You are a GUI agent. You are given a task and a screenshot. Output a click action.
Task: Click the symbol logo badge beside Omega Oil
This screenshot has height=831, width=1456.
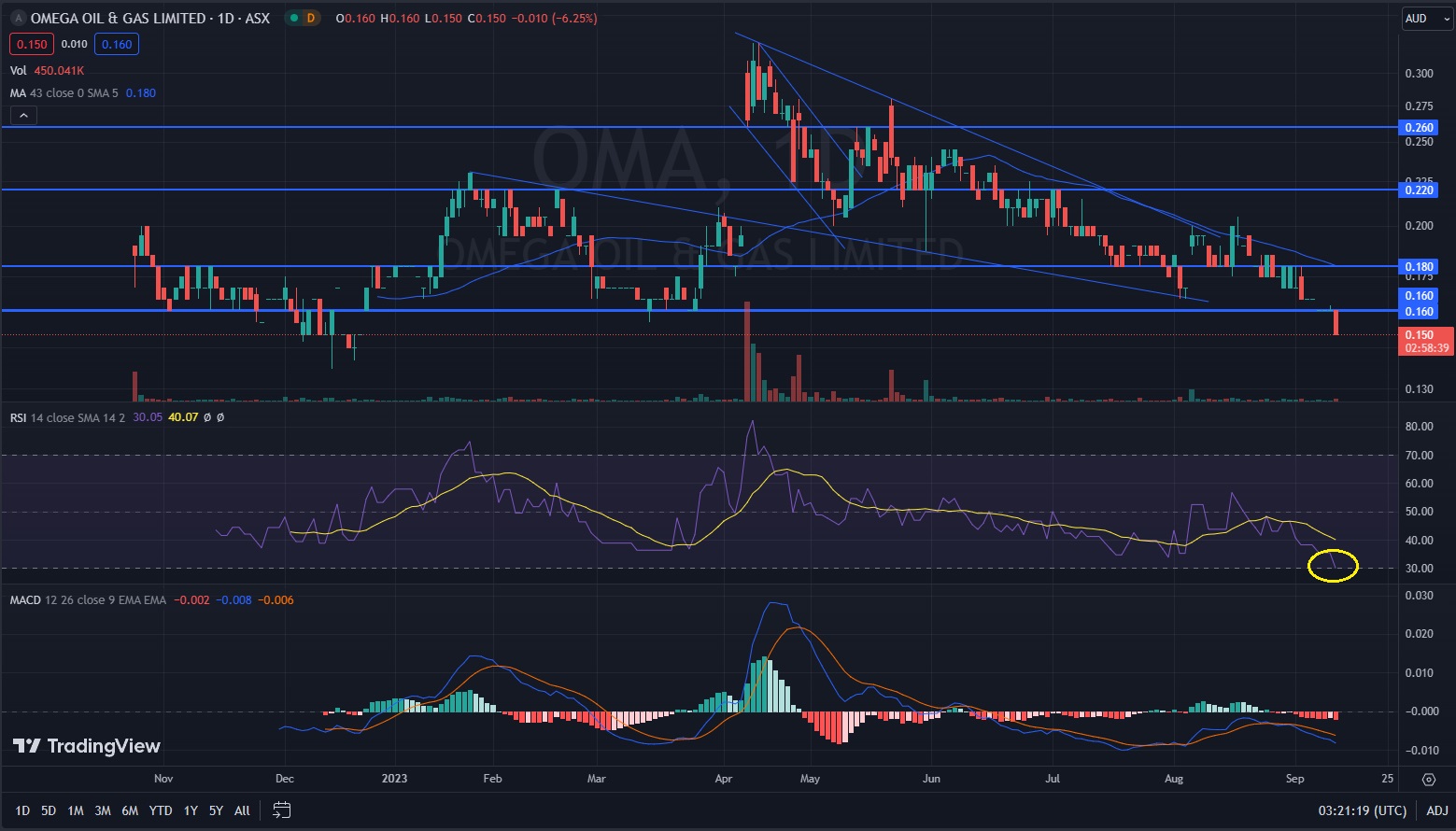pyautogui.click(x=18, y=18)
